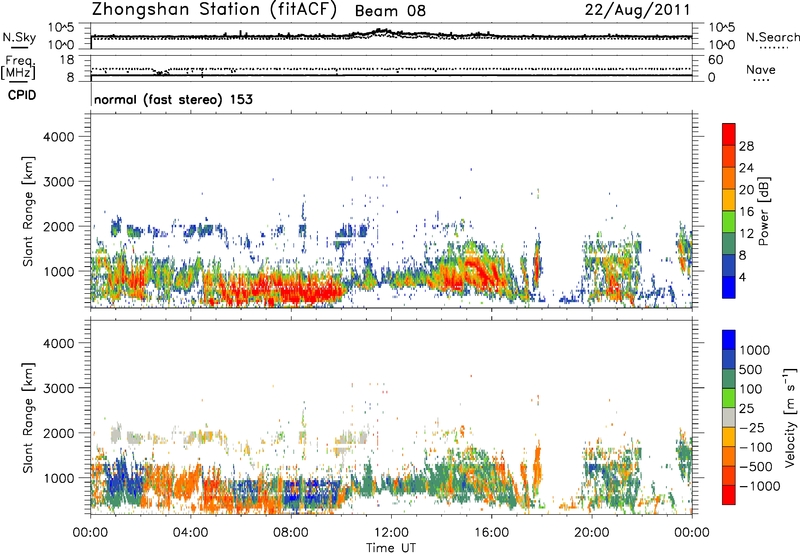The height and width of the screenshot is (554, 800).
Task: Pick the gray segment of velocity color bar
Action: 729,417
